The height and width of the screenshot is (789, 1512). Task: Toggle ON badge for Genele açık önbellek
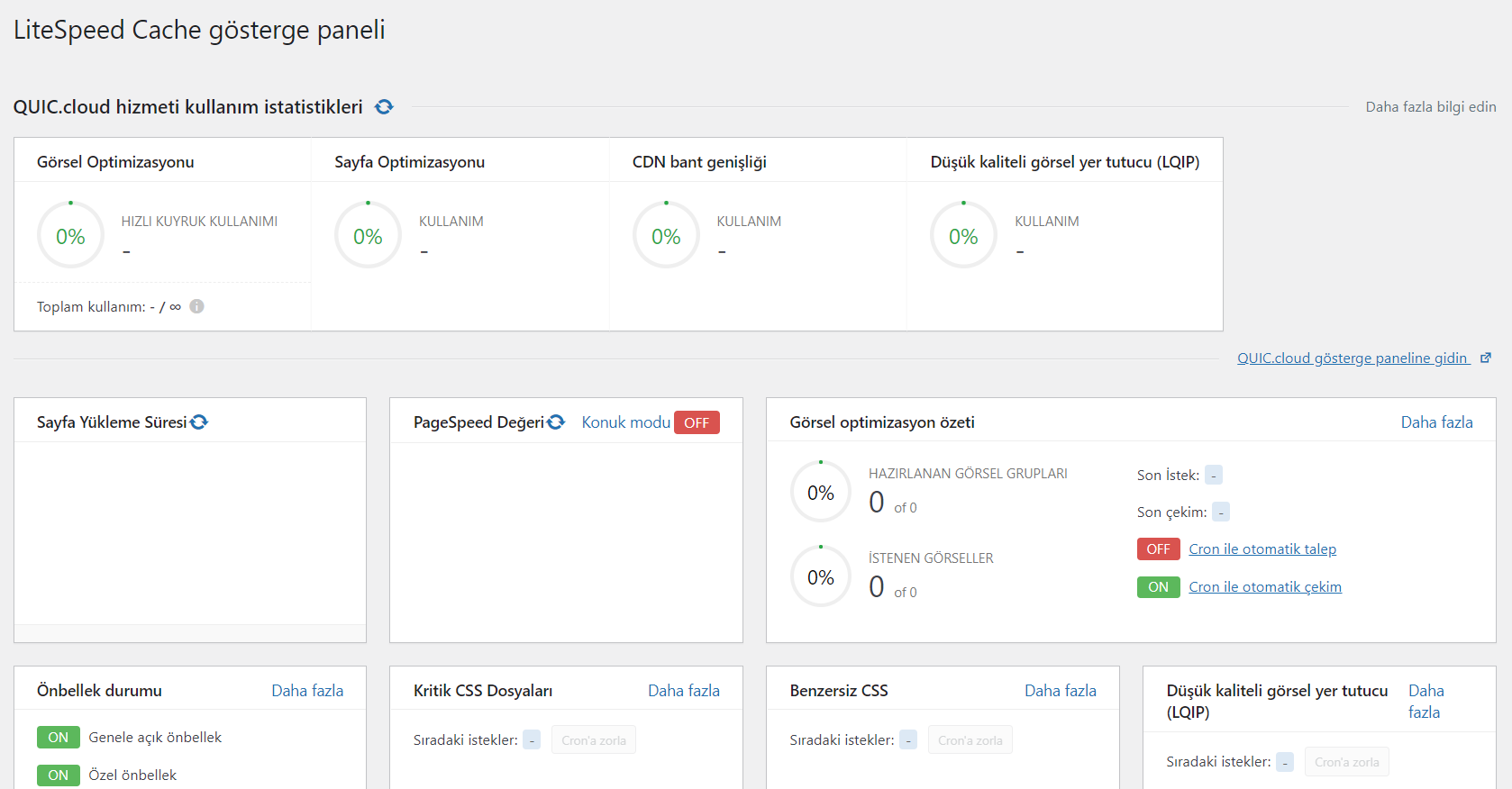tap(59, 737)
